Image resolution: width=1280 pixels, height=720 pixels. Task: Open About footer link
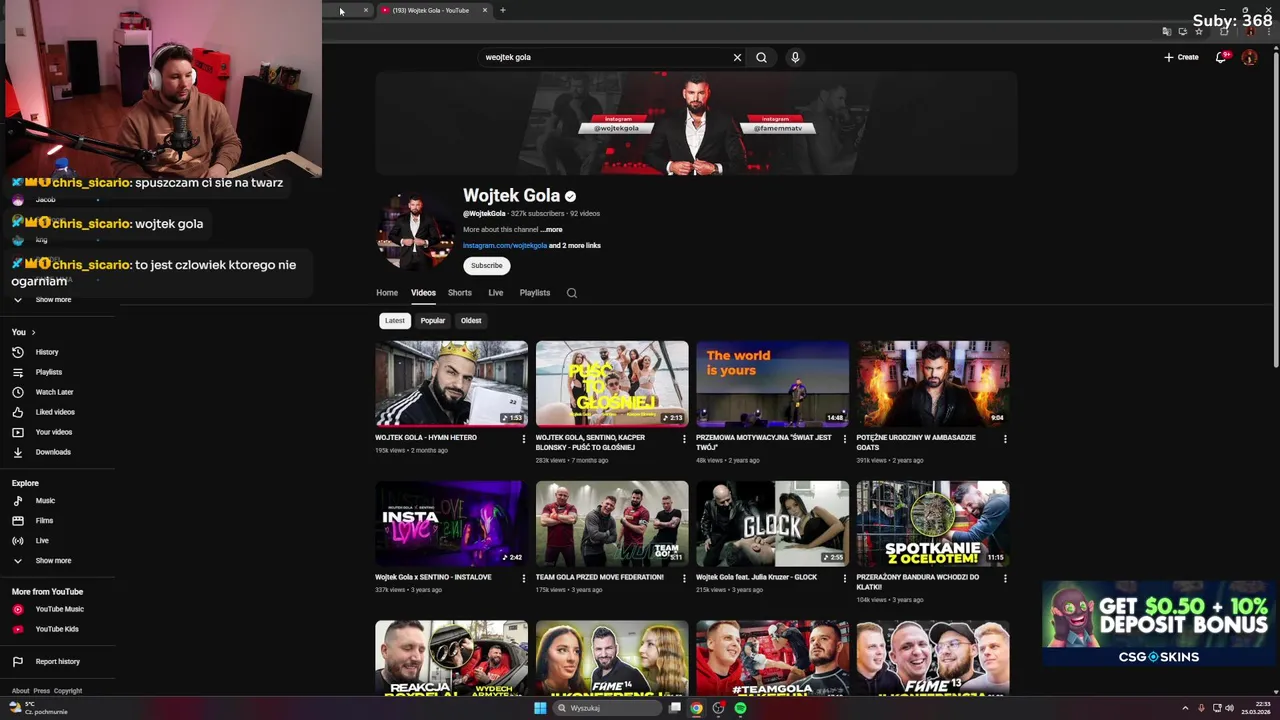pos(20,691)
